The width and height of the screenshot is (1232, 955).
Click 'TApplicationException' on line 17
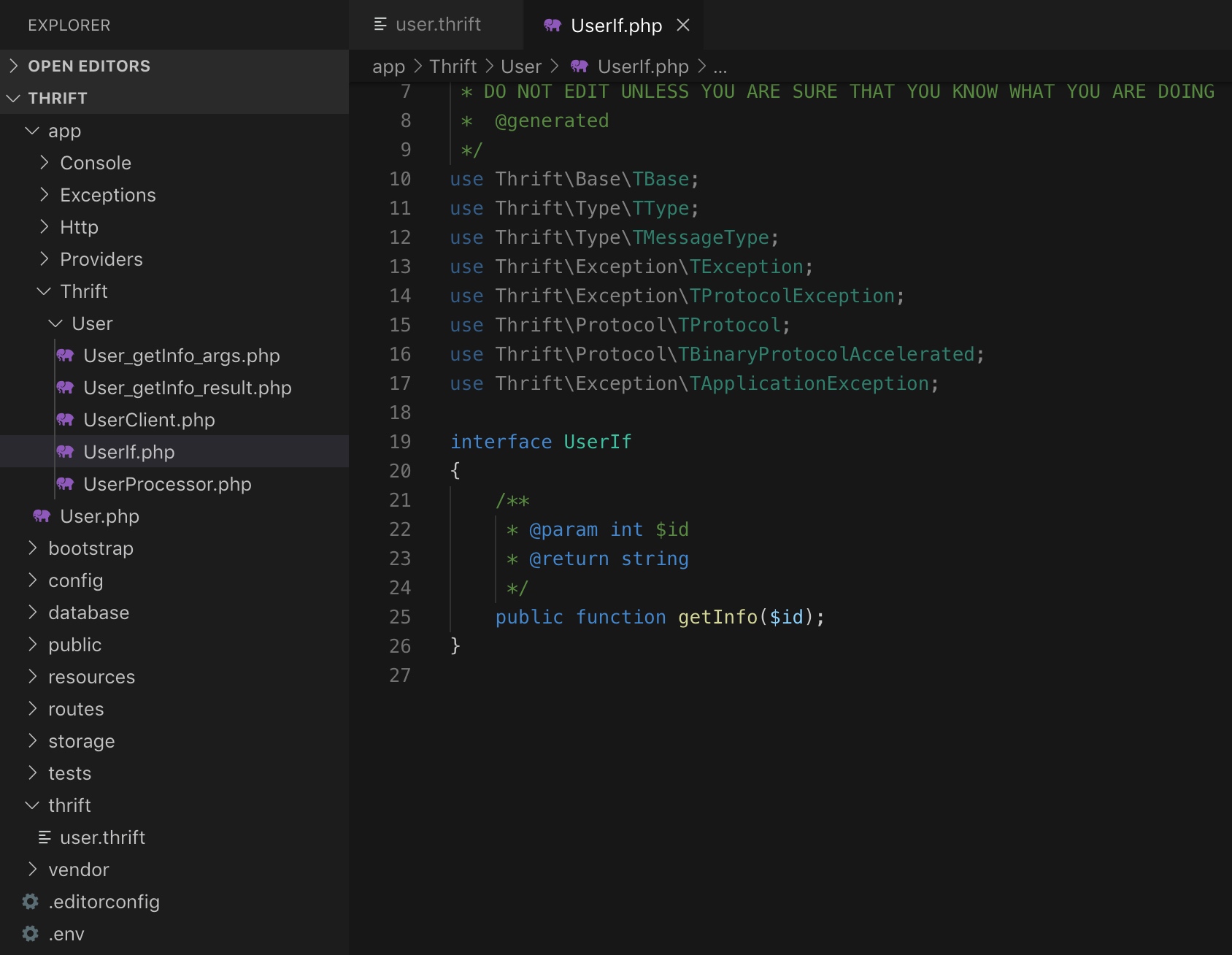pos(809,383)
